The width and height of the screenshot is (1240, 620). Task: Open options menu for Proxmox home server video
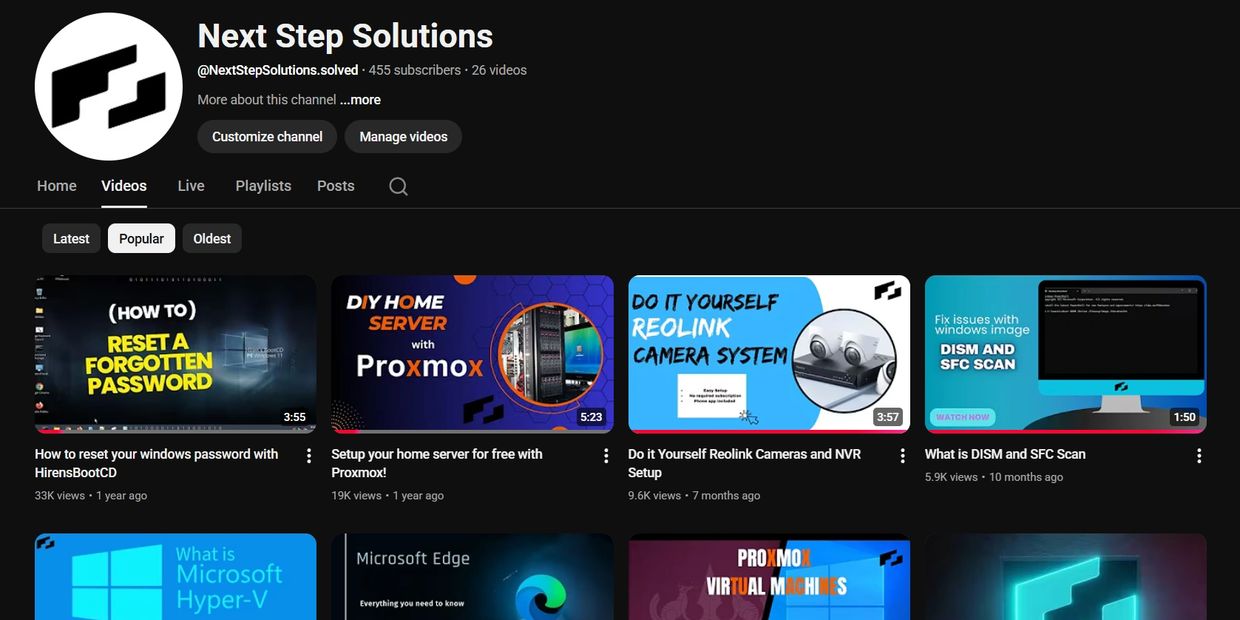(606, 456)
